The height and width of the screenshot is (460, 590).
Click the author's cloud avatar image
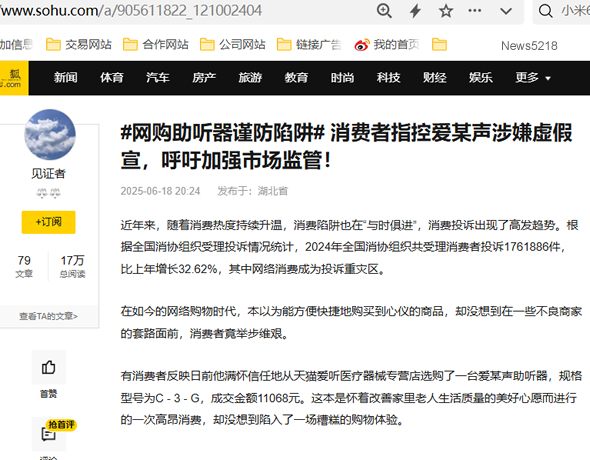pyautogui.click(x=50, y=135)
